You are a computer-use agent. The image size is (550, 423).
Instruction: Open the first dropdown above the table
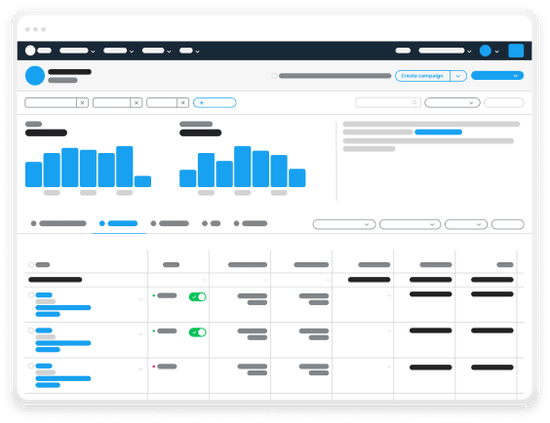344,224
